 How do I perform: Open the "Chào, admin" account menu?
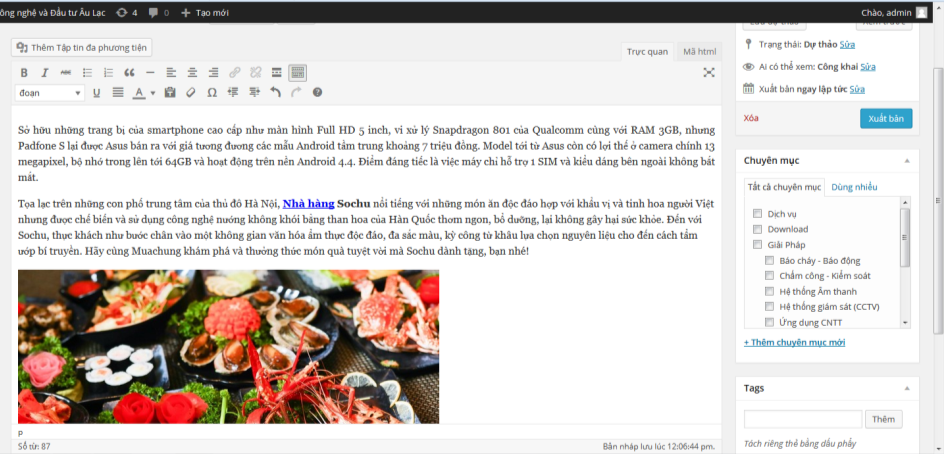pos(894,13)
